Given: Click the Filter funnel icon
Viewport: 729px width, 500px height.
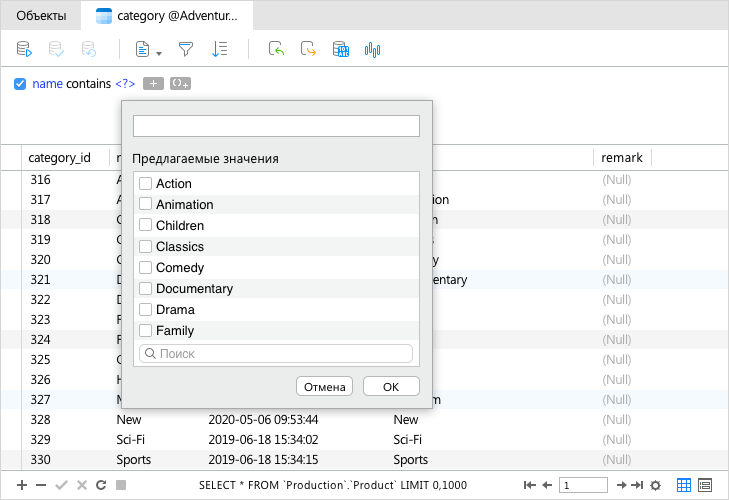Looking at the screenshot, I should click(186, 48).
